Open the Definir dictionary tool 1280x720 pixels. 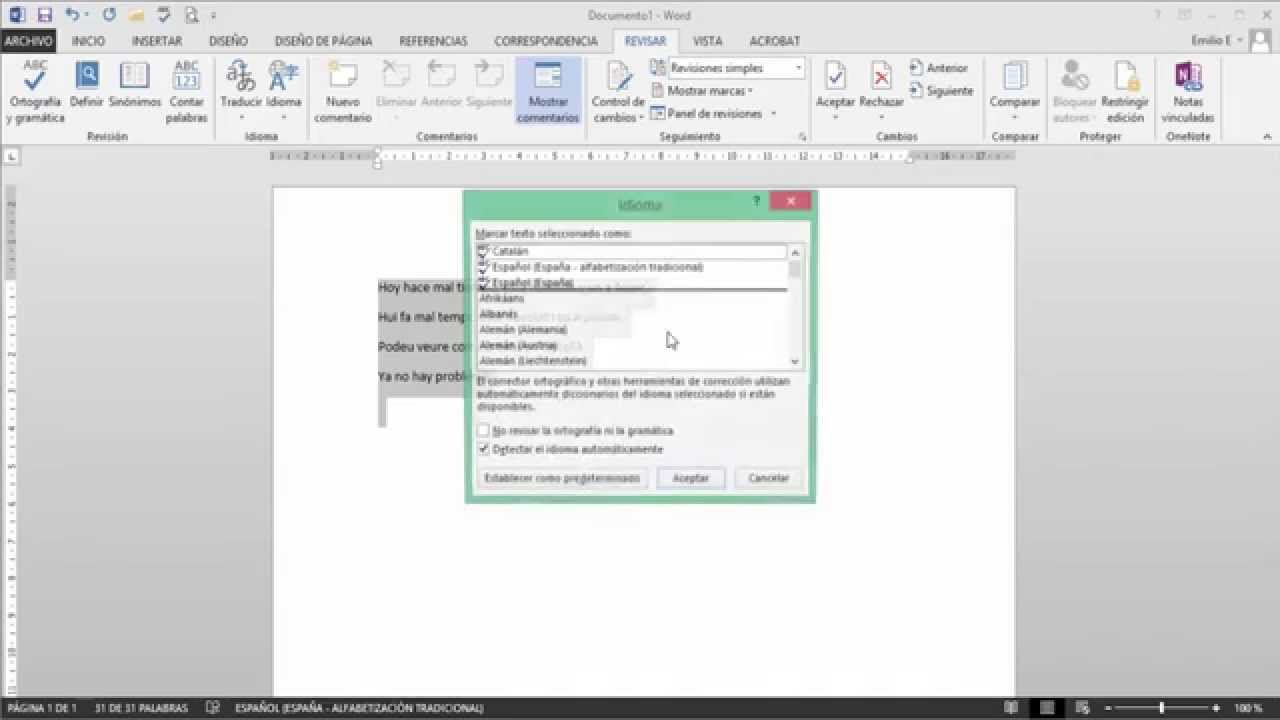[x=87, y=85]
